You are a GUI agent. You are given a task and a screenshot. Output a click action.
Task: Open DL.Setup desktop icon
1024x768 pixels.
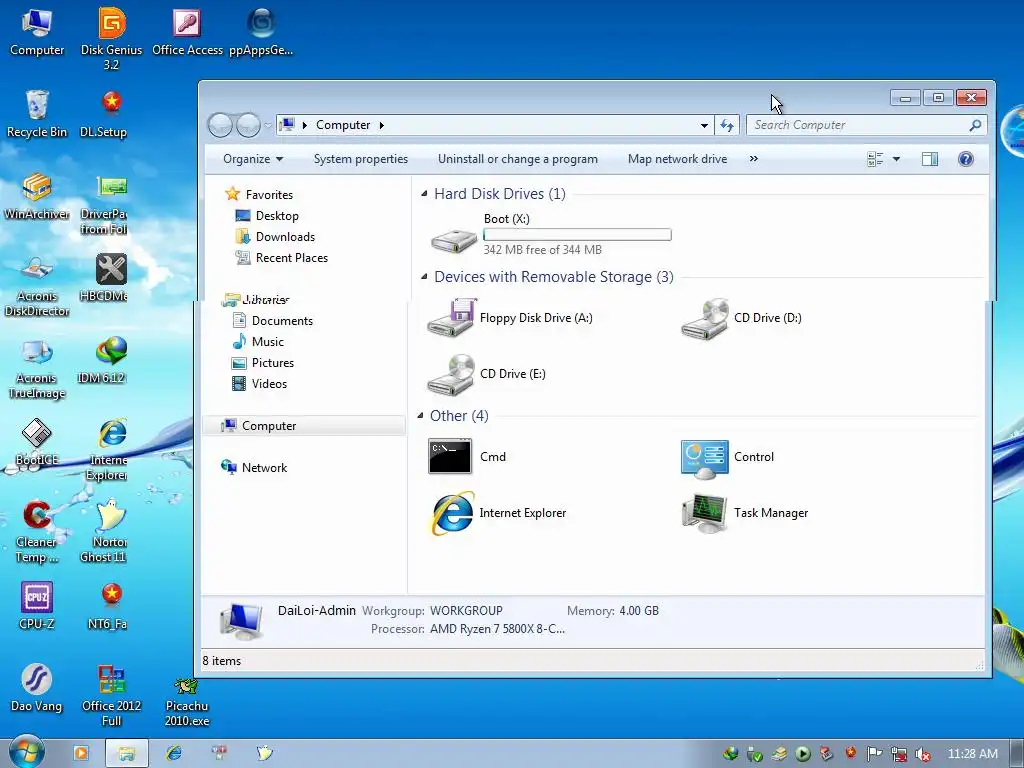tap(104, 114)
